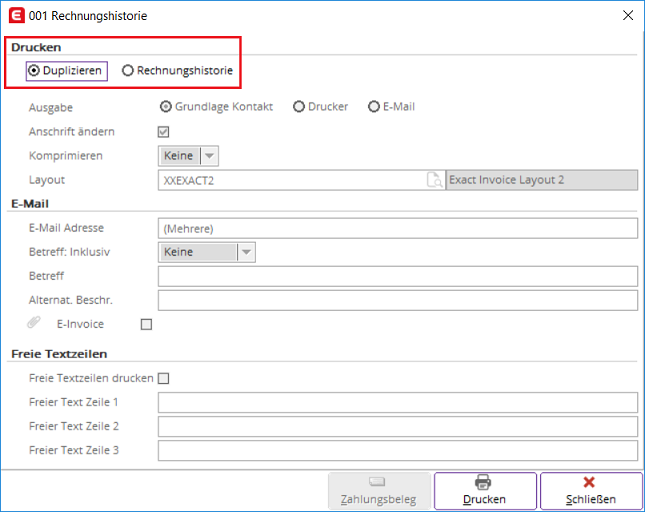Click the Freier Text Zeile 1 field
Image resolution: width=645 pixels, height=512 pixels.
click(x=398, y=403)
